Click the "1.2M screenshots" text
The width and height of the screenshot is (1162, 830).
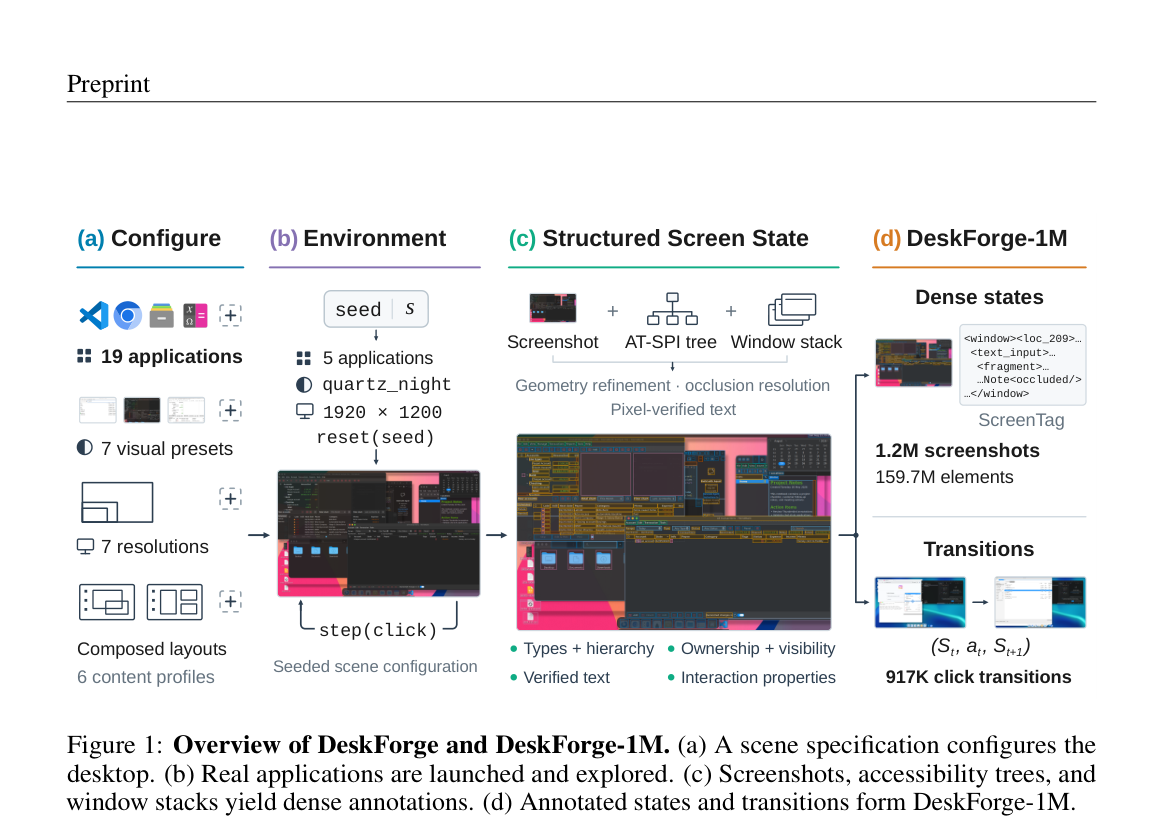click(957, 451)
